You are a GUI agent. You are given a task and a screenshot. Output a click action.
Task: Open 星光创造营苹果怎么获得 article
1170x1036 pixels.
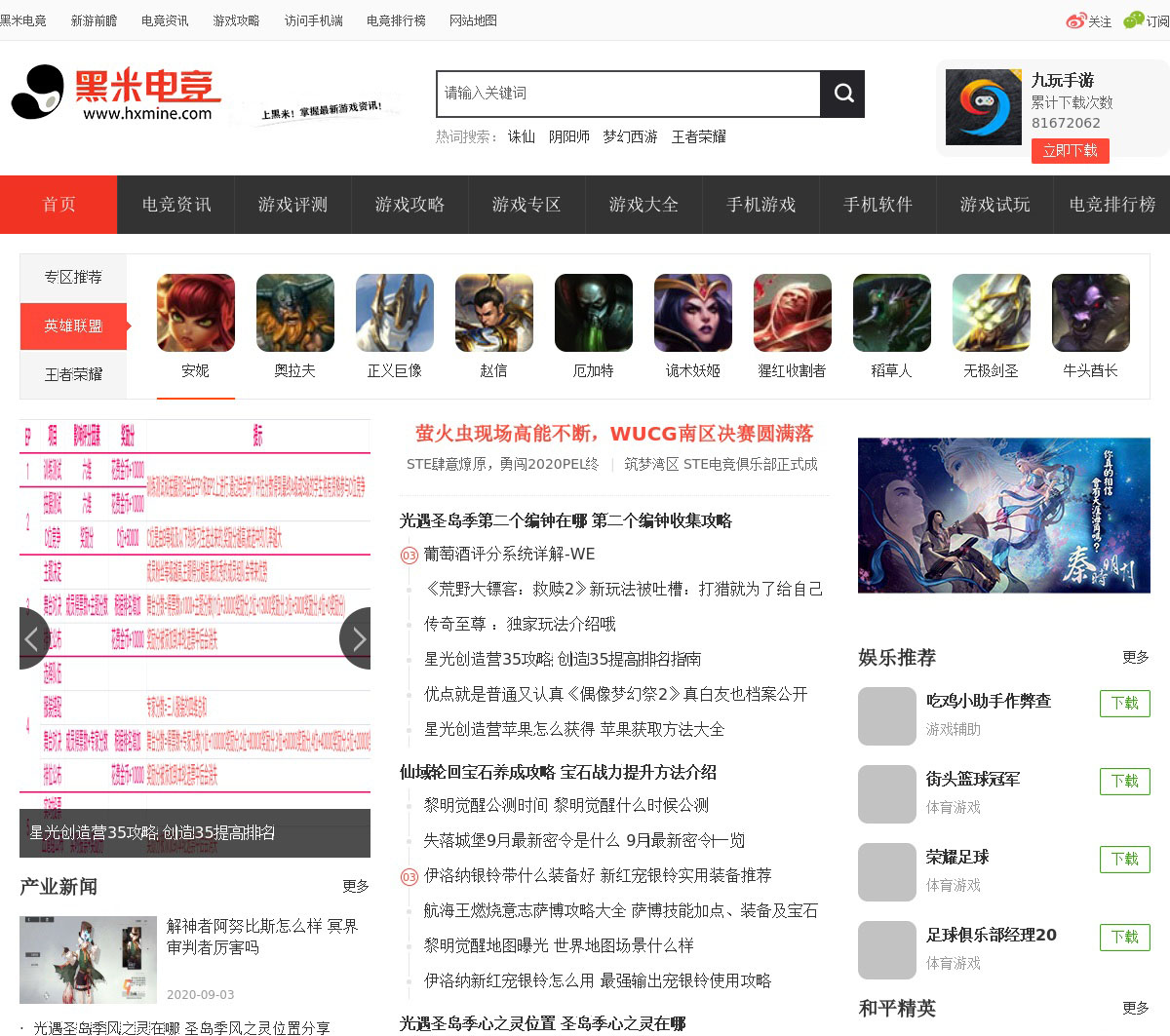574,729
